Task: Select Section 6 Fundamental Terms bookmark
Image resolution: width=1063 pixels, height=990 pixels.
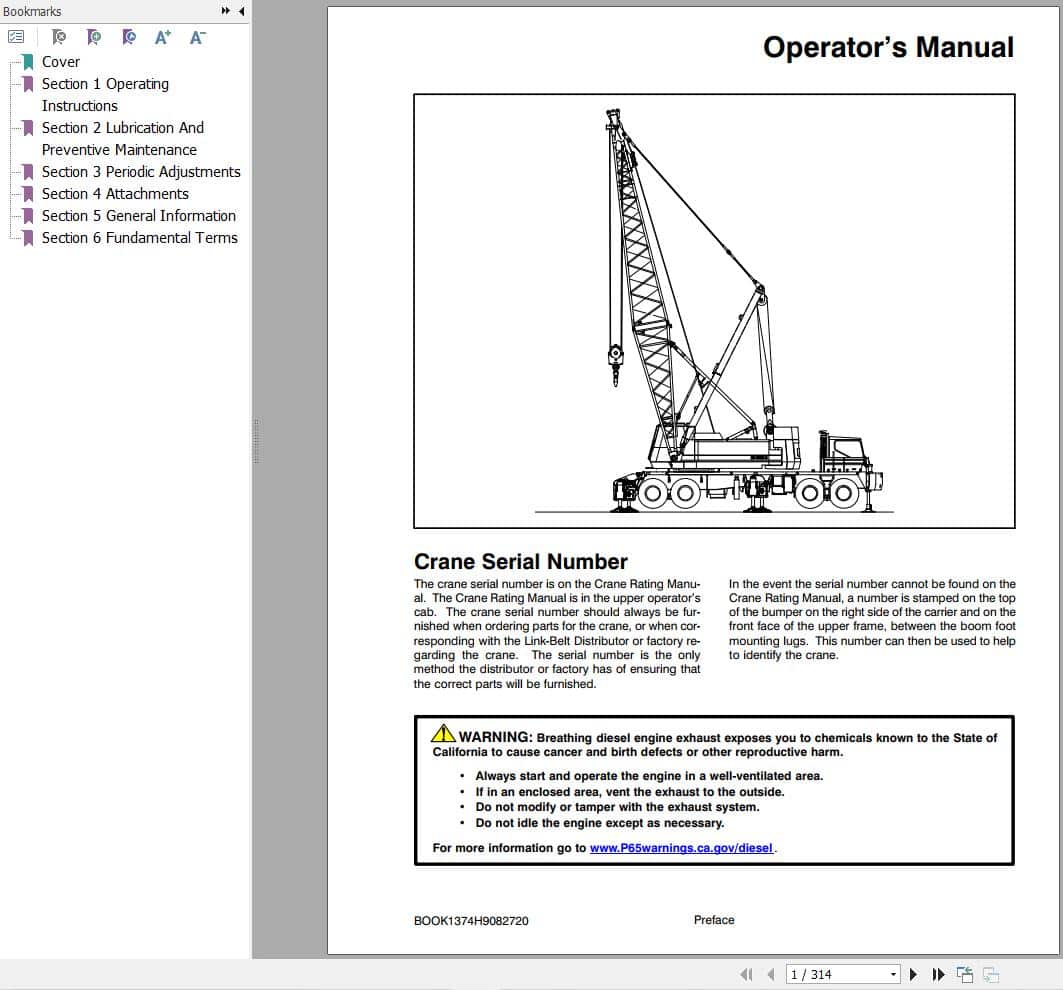Action: (140, 238)
